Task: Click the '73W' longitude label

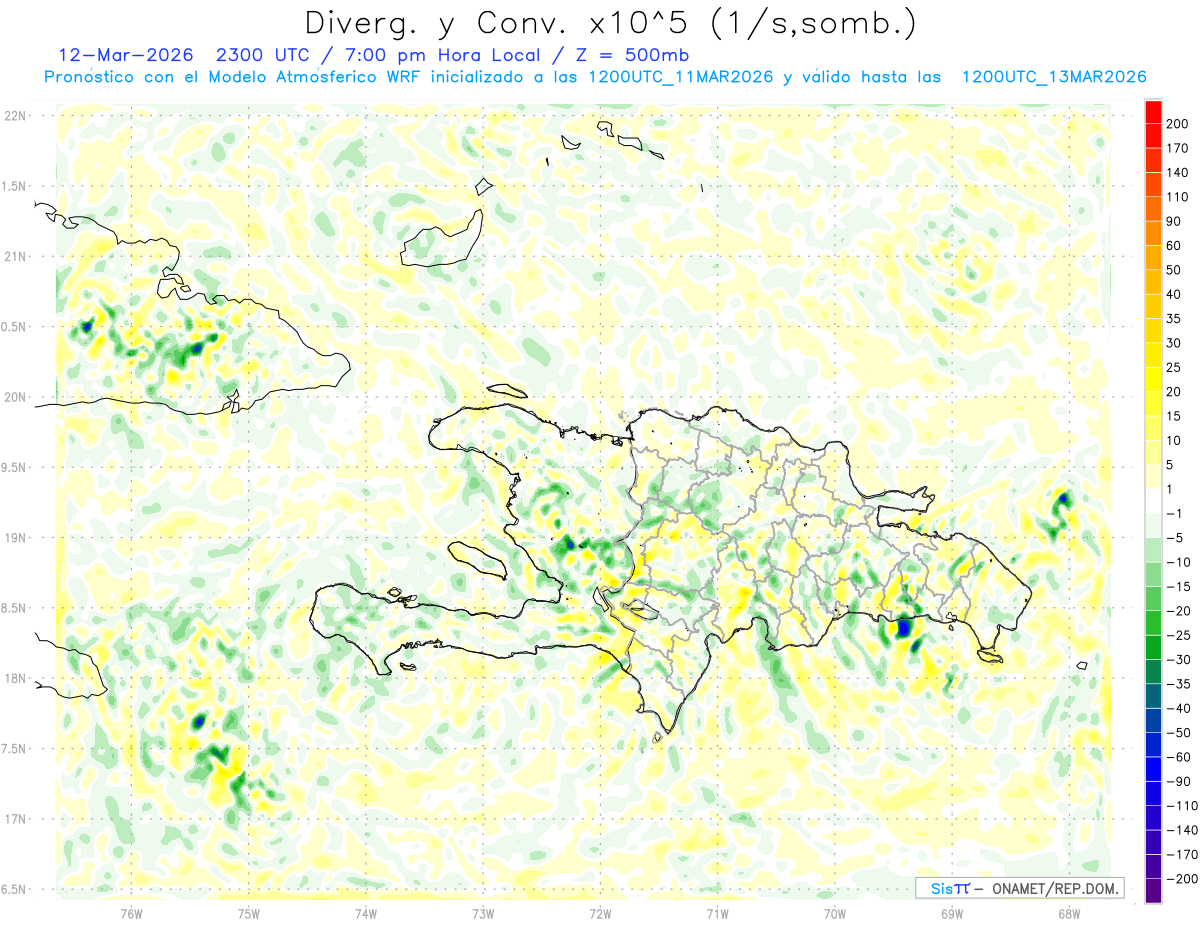Action: coord(483,913)
